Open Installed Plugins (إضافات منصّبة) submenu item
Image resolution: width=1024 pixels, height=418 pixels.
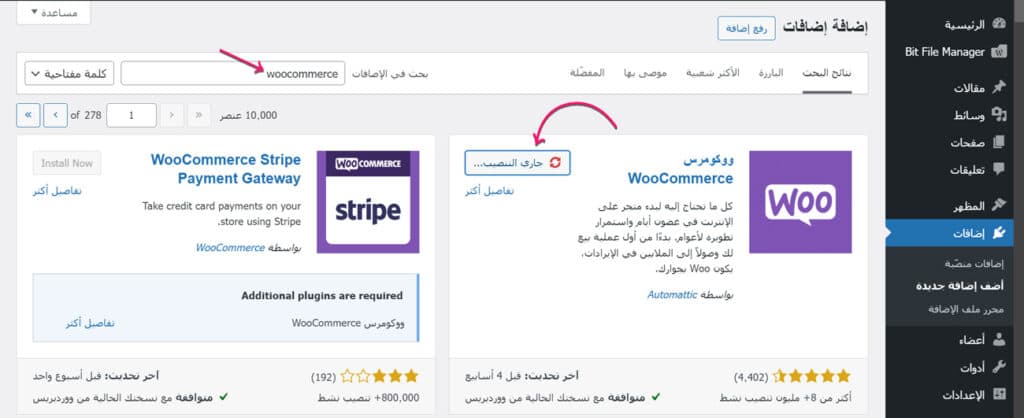974,264
